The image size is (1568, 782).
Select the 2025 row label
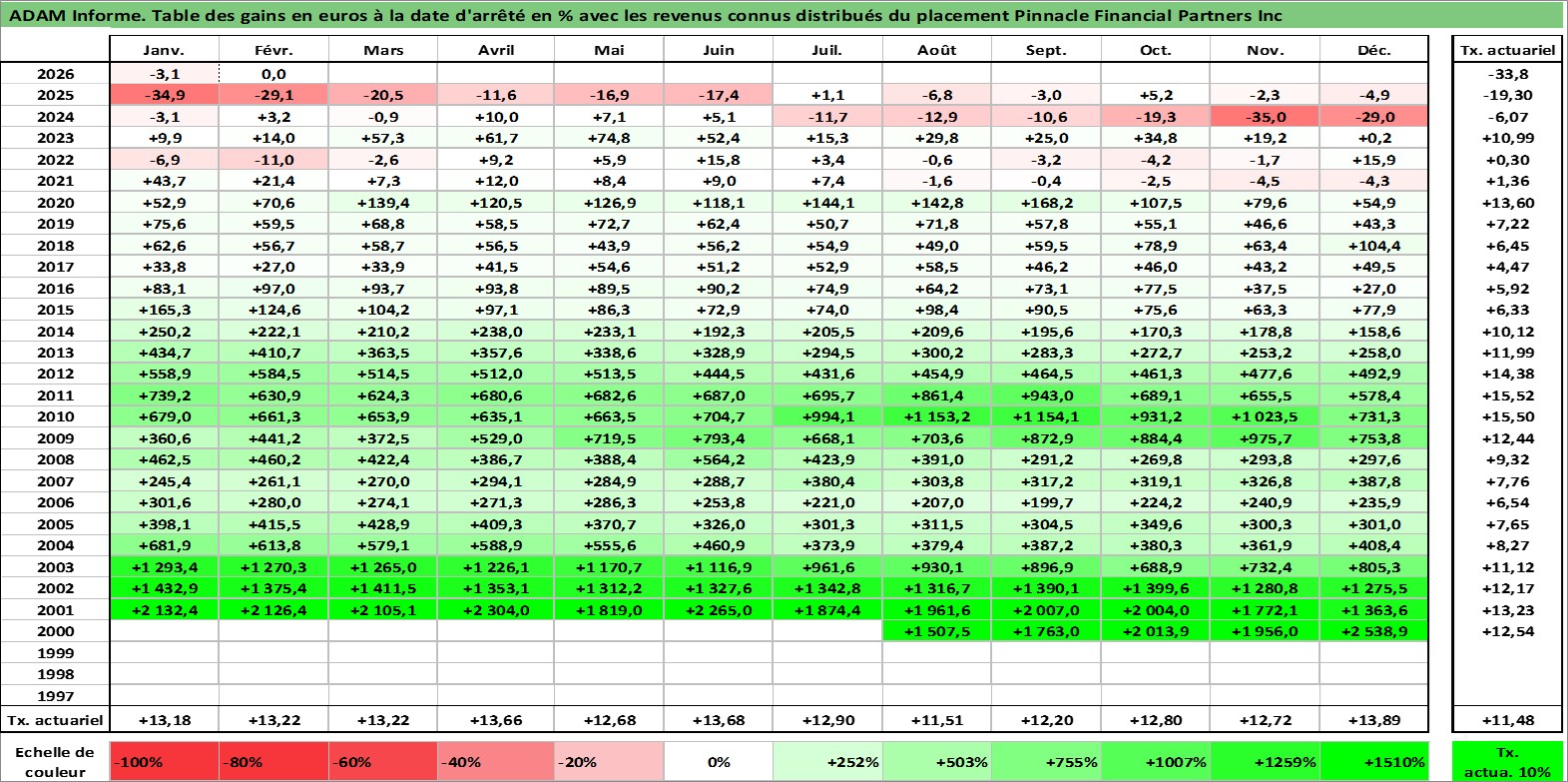coord(55,95)
